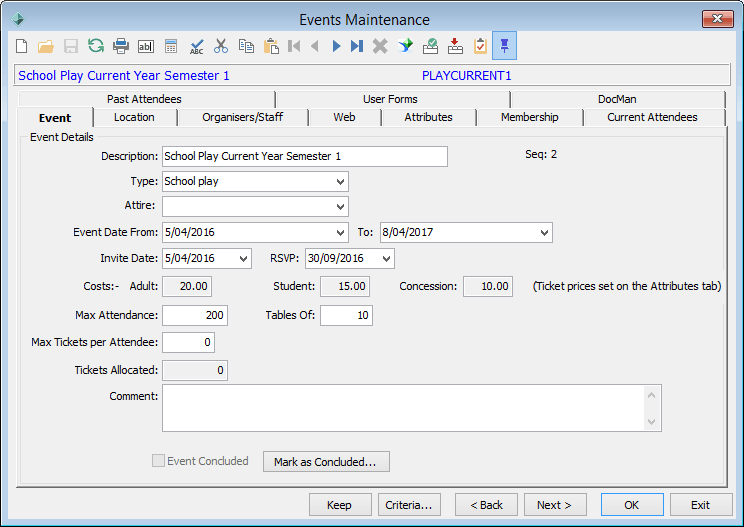Click the Print icon in toolbar

121,46
